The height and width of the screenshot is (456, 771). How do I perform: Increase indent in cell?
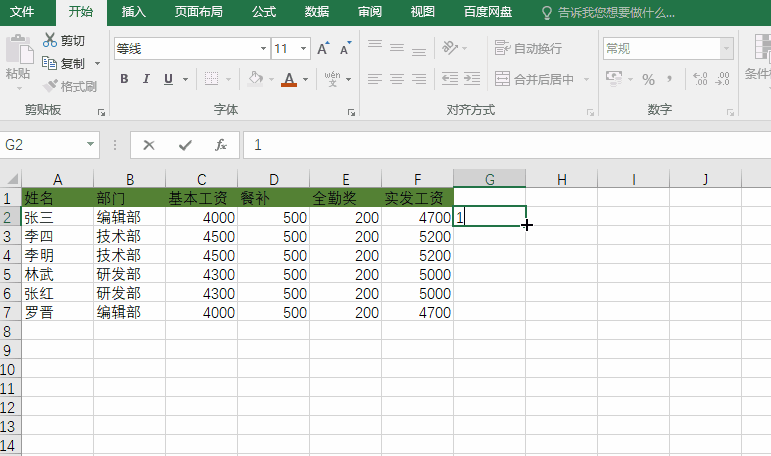(x=472, y=79)
